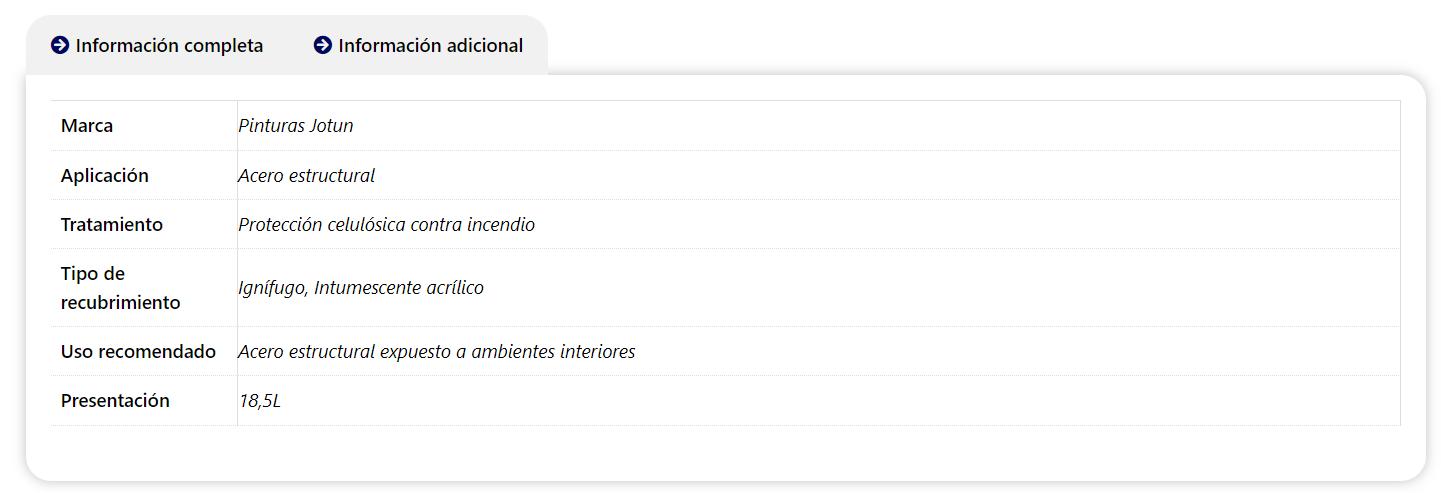Viewport: 1441px width, 493px height.
Task: Select the Presentación row label
Action: click(115, 401)
